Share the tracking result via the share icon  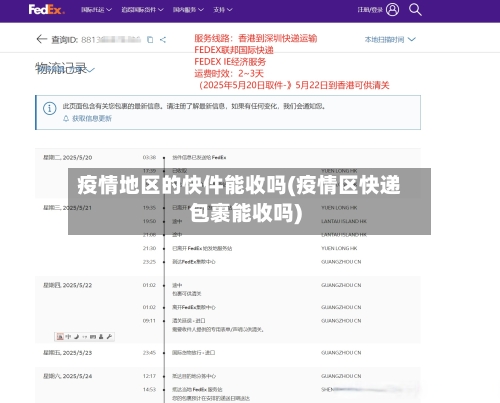pyautogui.click(x=163, y=40)
